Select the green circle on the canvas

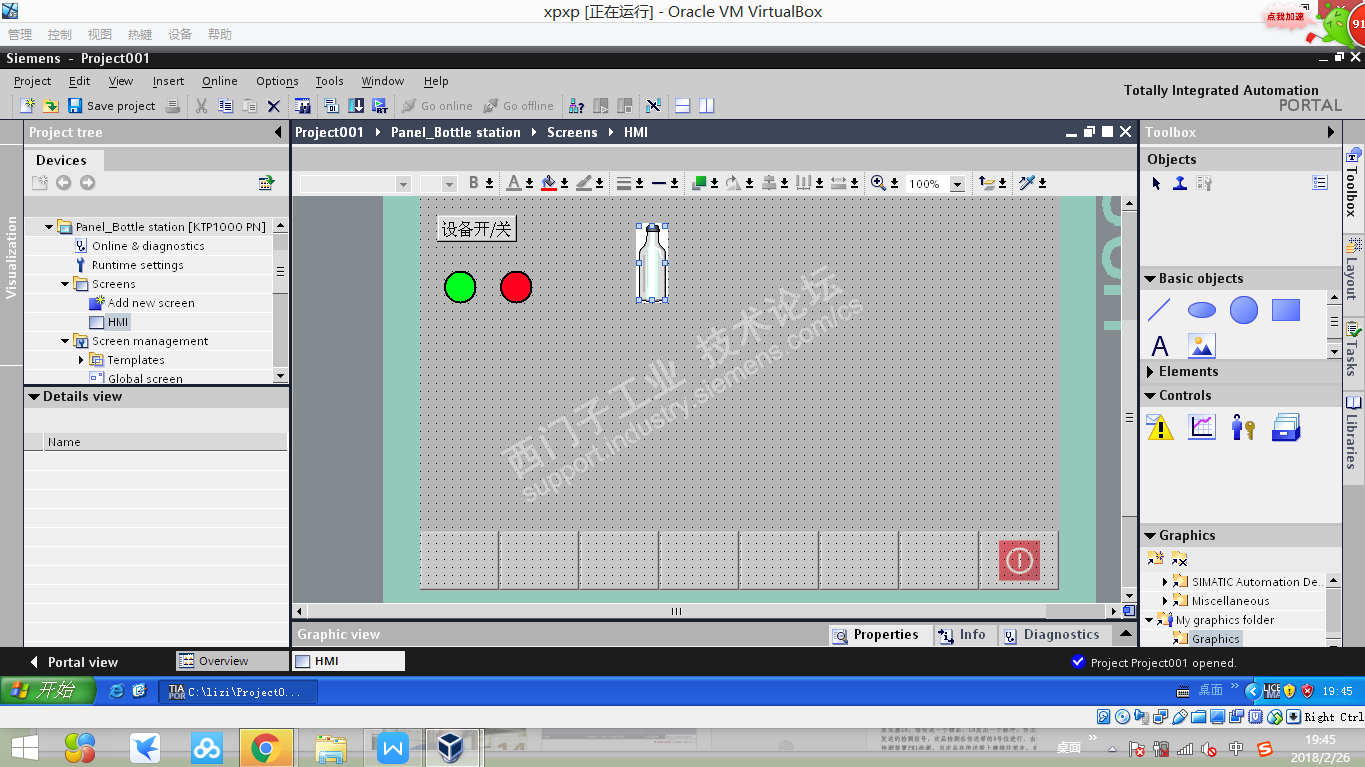[460, 287]
